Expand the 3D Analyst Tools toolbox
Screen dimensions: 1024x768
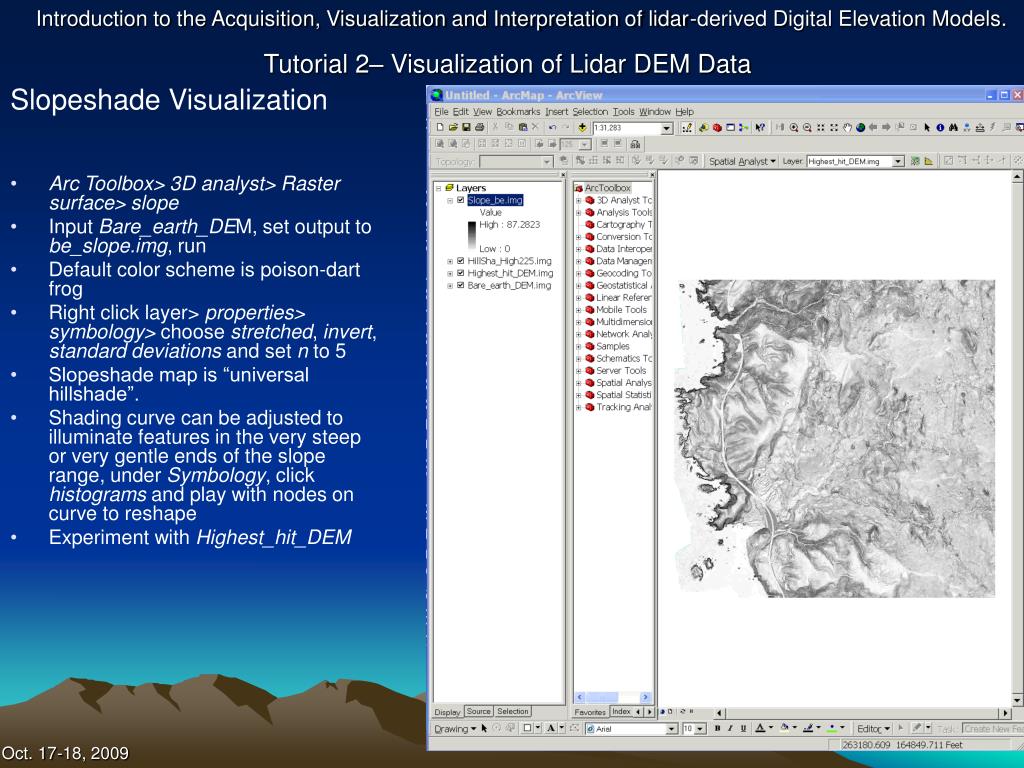[578, 200]
